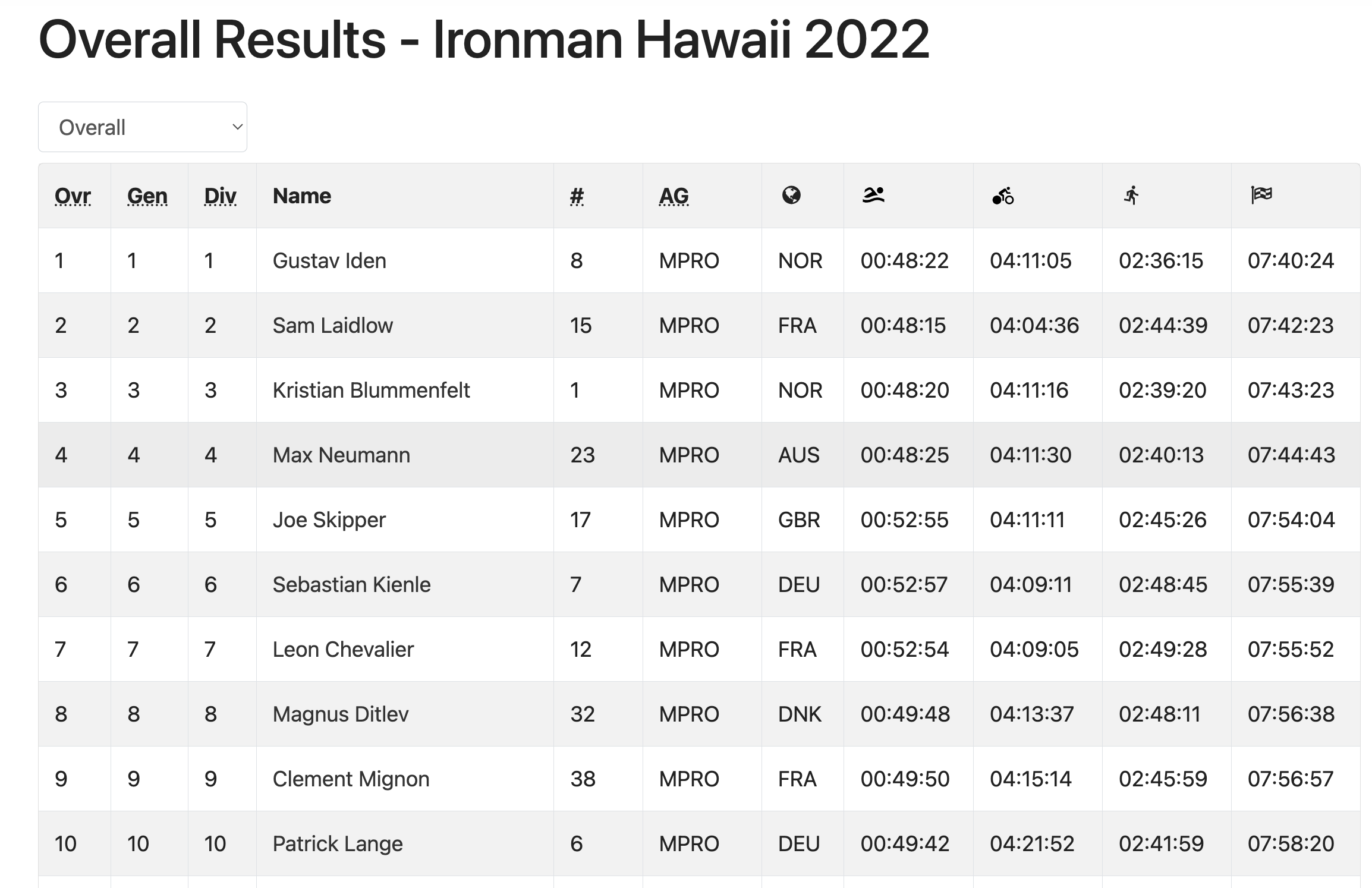Viewport: 1372px width, 888px height.
Task: Click Patrick Lange's name
Action: pyautogui.click(x=338, y=843)
